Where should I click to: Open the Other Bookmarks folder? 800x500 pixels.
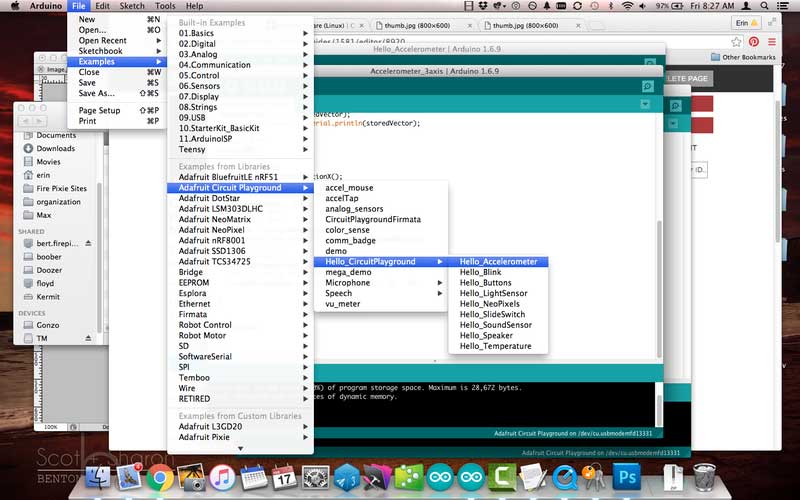[x=745, y=57]
